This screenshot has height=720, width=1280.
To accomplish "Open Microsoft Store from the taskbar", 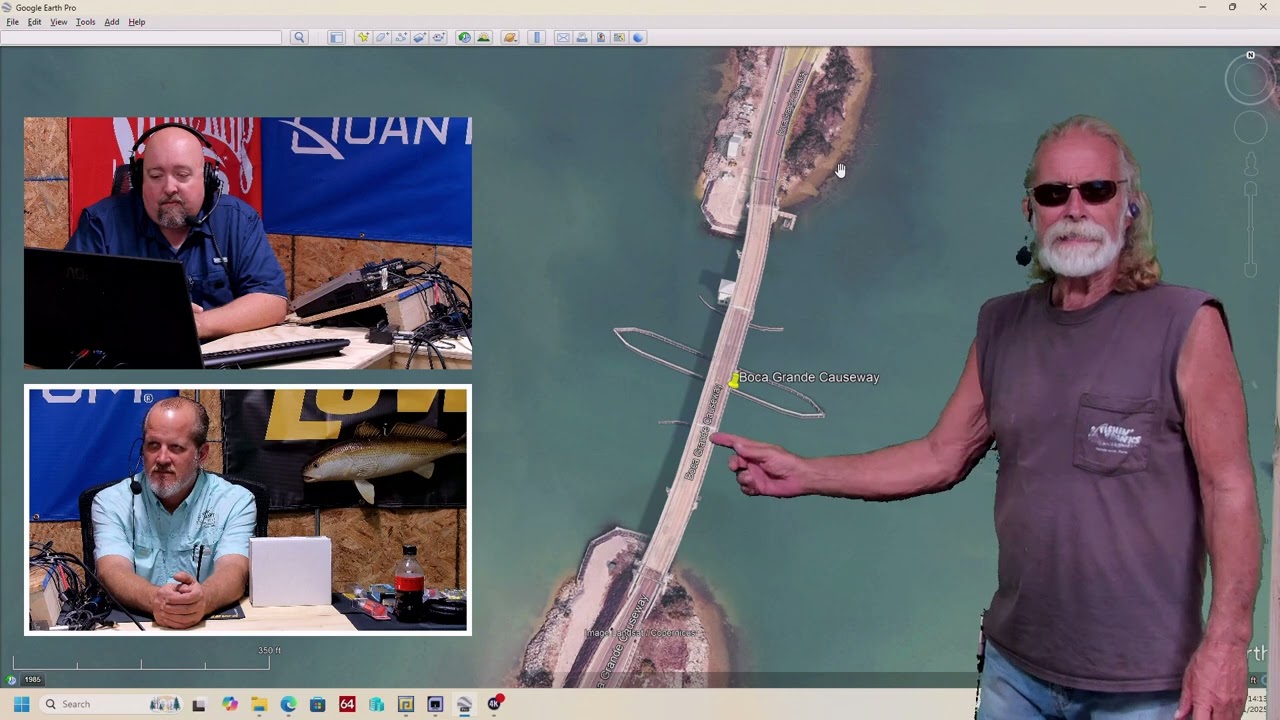I will tap(318, 704).
